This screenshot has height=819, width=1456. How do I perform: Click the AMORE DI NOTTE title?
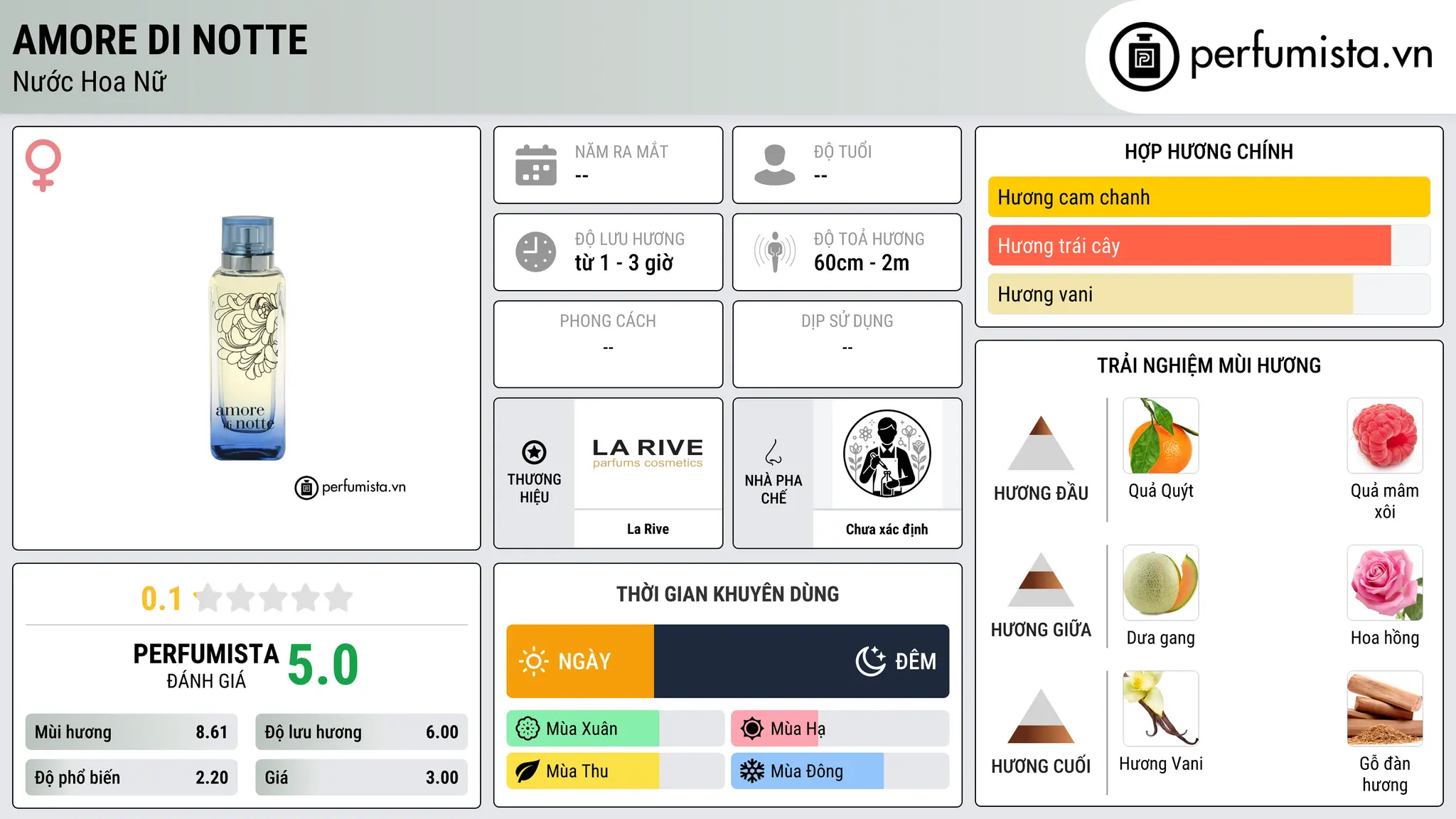click(x=160, y=40)
